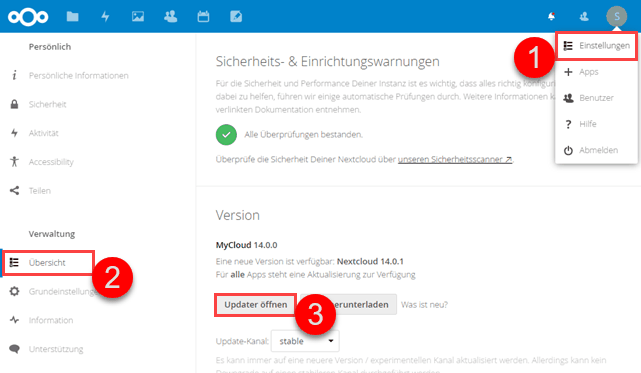
Task: Open the Contacts app icon
Action: tap(170, 16)
